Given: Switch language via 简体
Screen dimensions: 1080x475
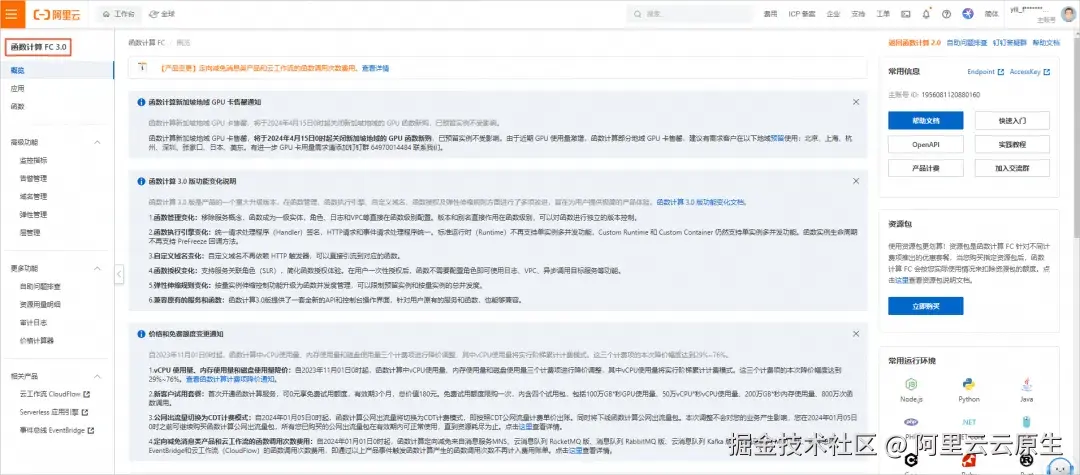Looking at the screenshot, I should [992, 14].
